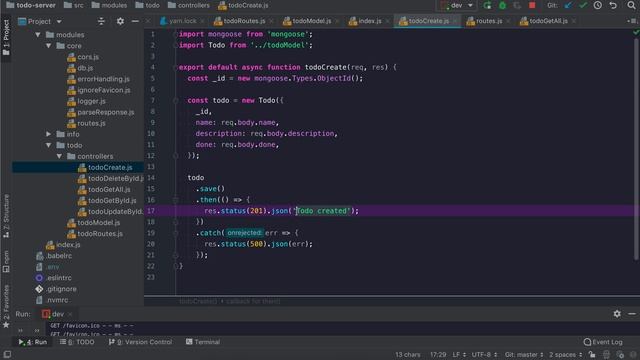Screen dimensions: 640x360
Task: Show Git history via the clock icon
Action: point(598,5)
